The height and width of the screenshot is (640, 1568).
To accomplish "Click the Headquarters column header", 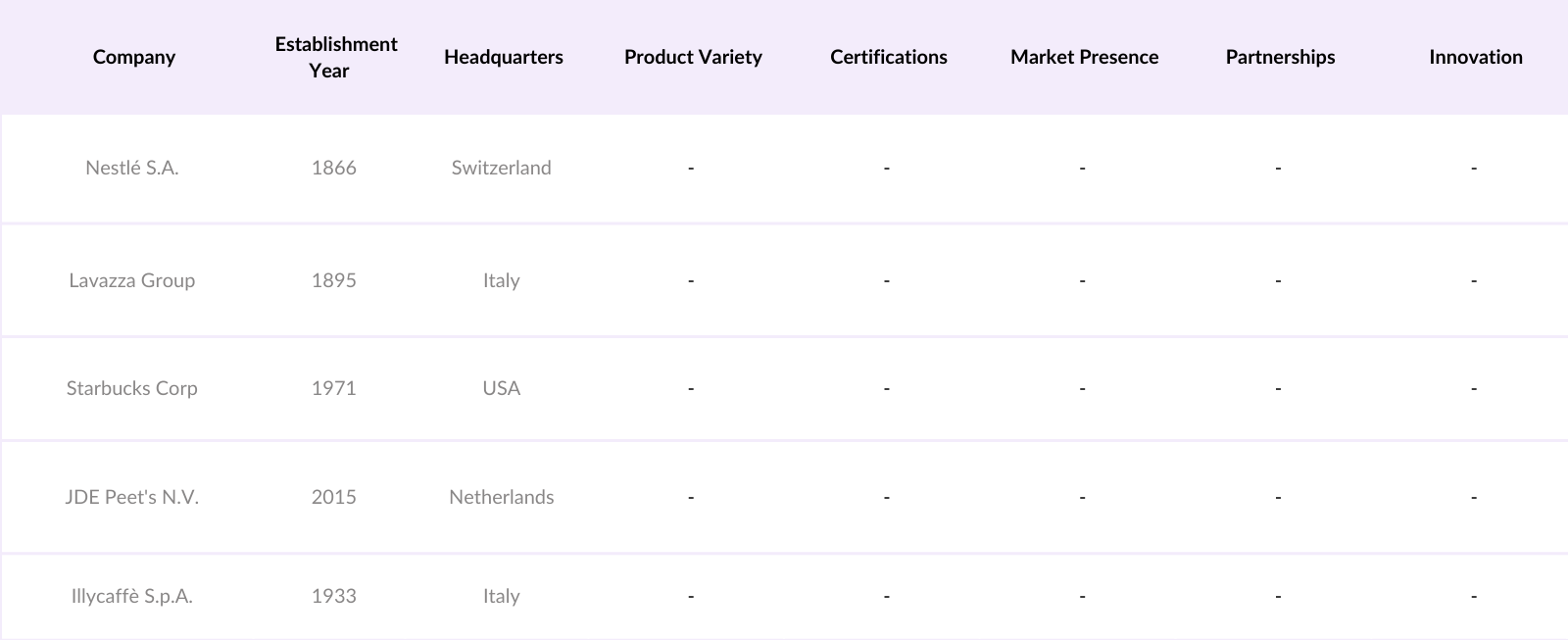I will (503, 57).
